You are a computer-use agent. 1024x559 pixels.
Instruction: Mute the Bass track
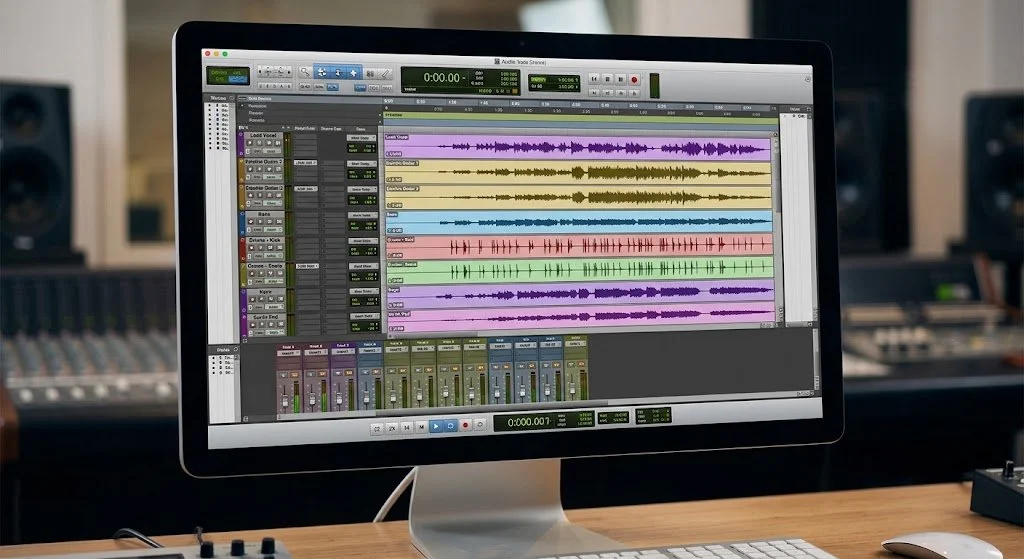[x=281, y=222]
